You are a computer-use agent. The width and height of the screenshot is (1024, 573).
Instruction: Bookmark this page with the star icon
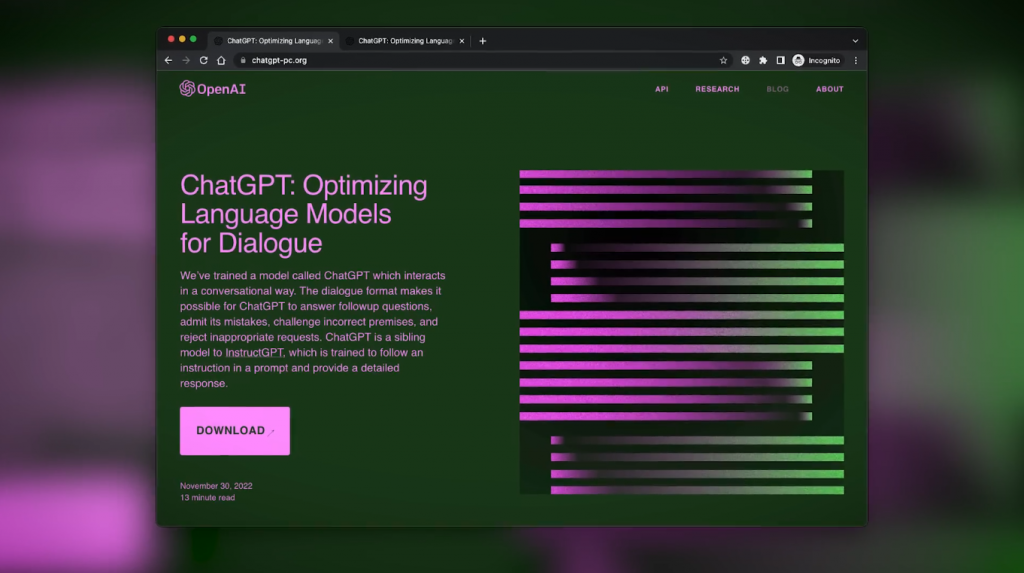[724, 60]
